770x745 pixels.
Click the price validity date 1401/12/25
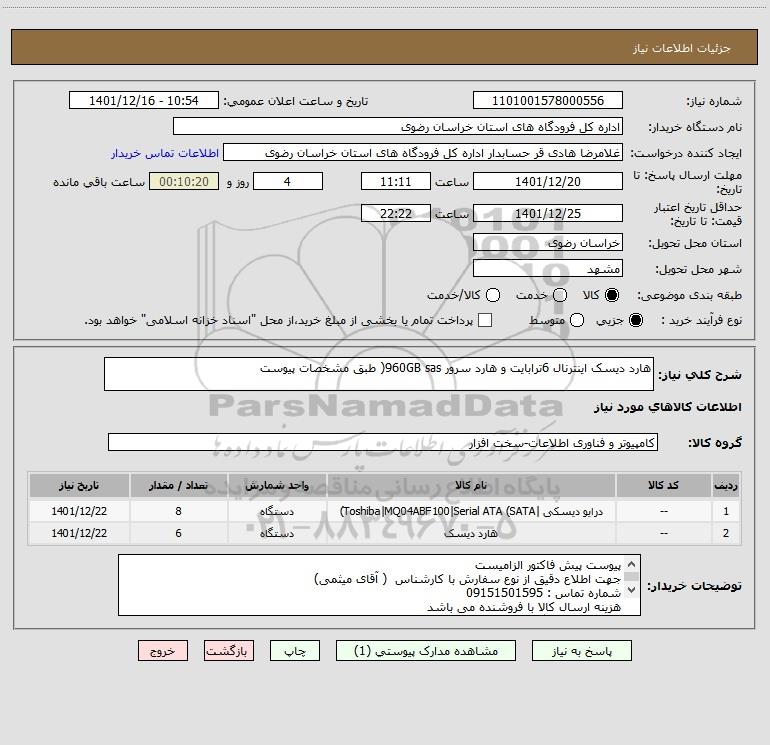tap(548, 213)
